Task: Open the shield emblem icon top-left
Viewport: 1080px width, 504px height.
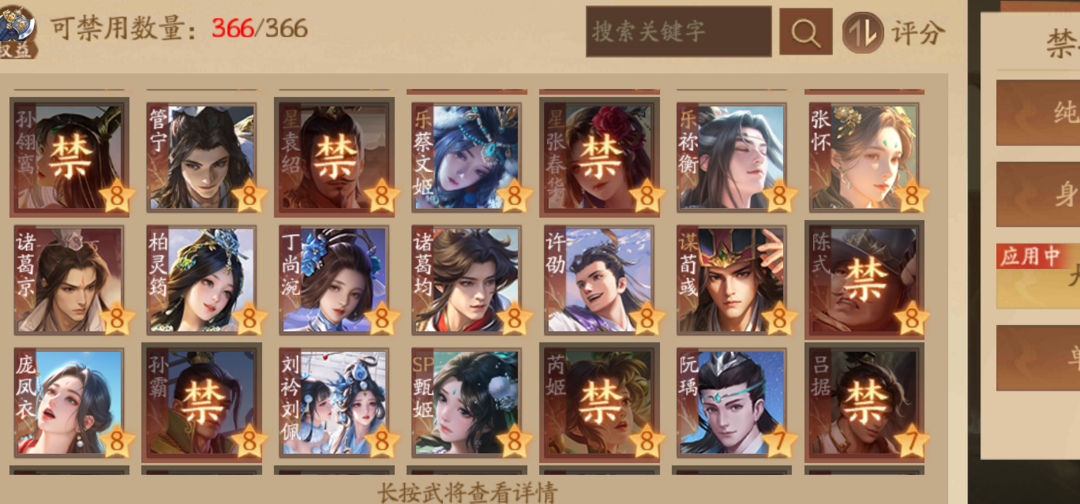Action: coord(18,31)
